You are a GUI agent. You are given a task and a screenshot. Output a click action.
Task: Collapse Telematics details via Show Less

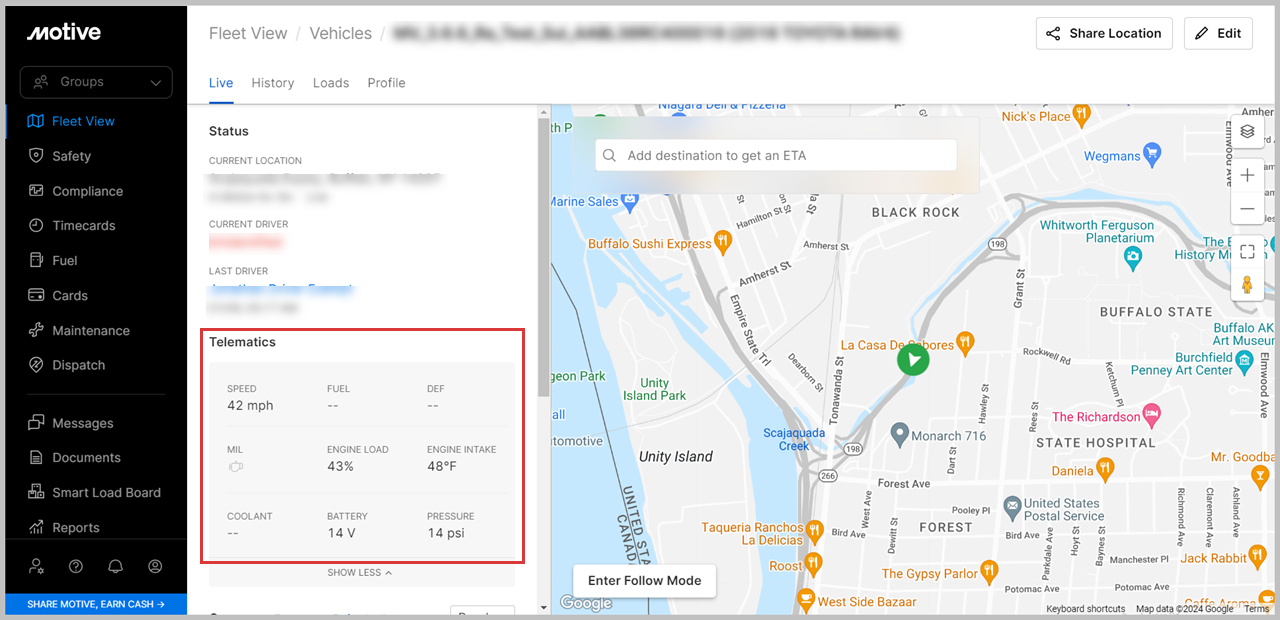[362, 570]
